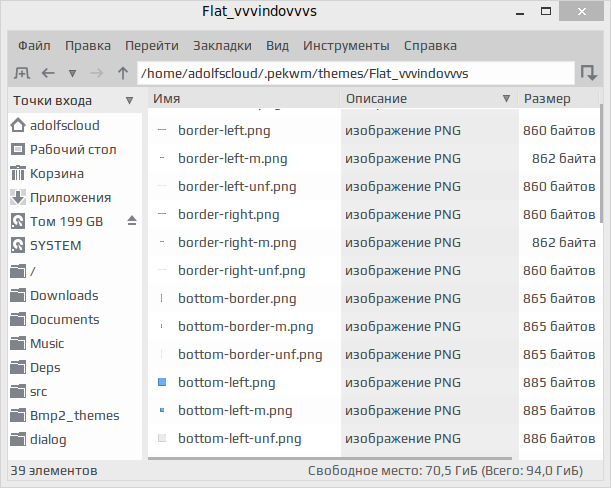Viewport: 611px width, 488px height.
Task: Open adolfscloud home folder in sidebar
Action: tap(75, 126)
